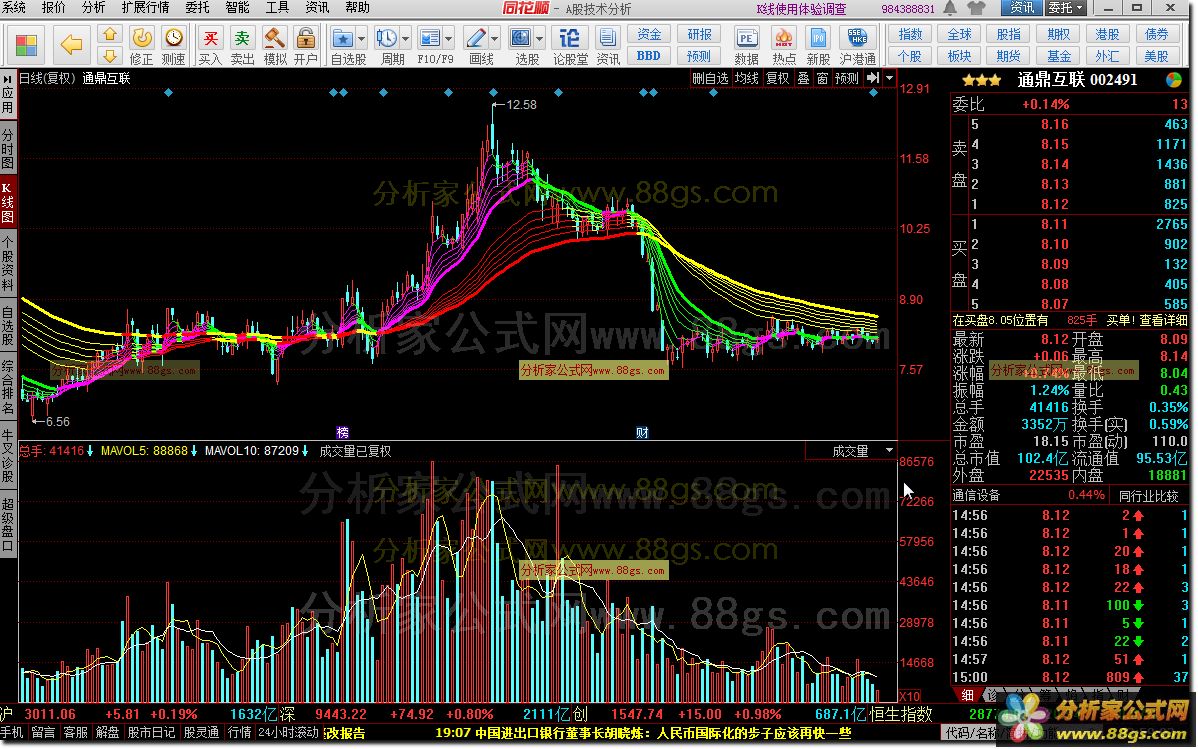
Task: Toggle the 预测 forecast option on chart
Action: click(x=847, y=78)
